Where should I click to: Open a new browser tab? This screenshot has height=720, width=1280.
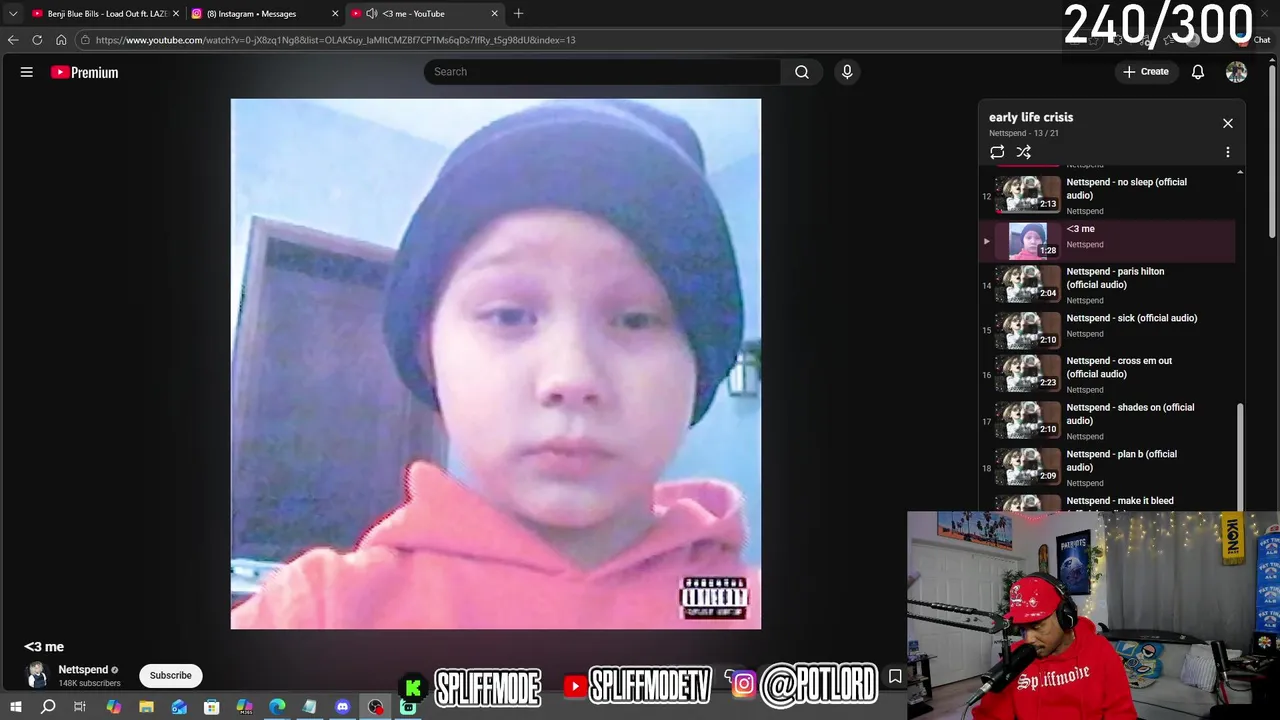pos(518,14)
